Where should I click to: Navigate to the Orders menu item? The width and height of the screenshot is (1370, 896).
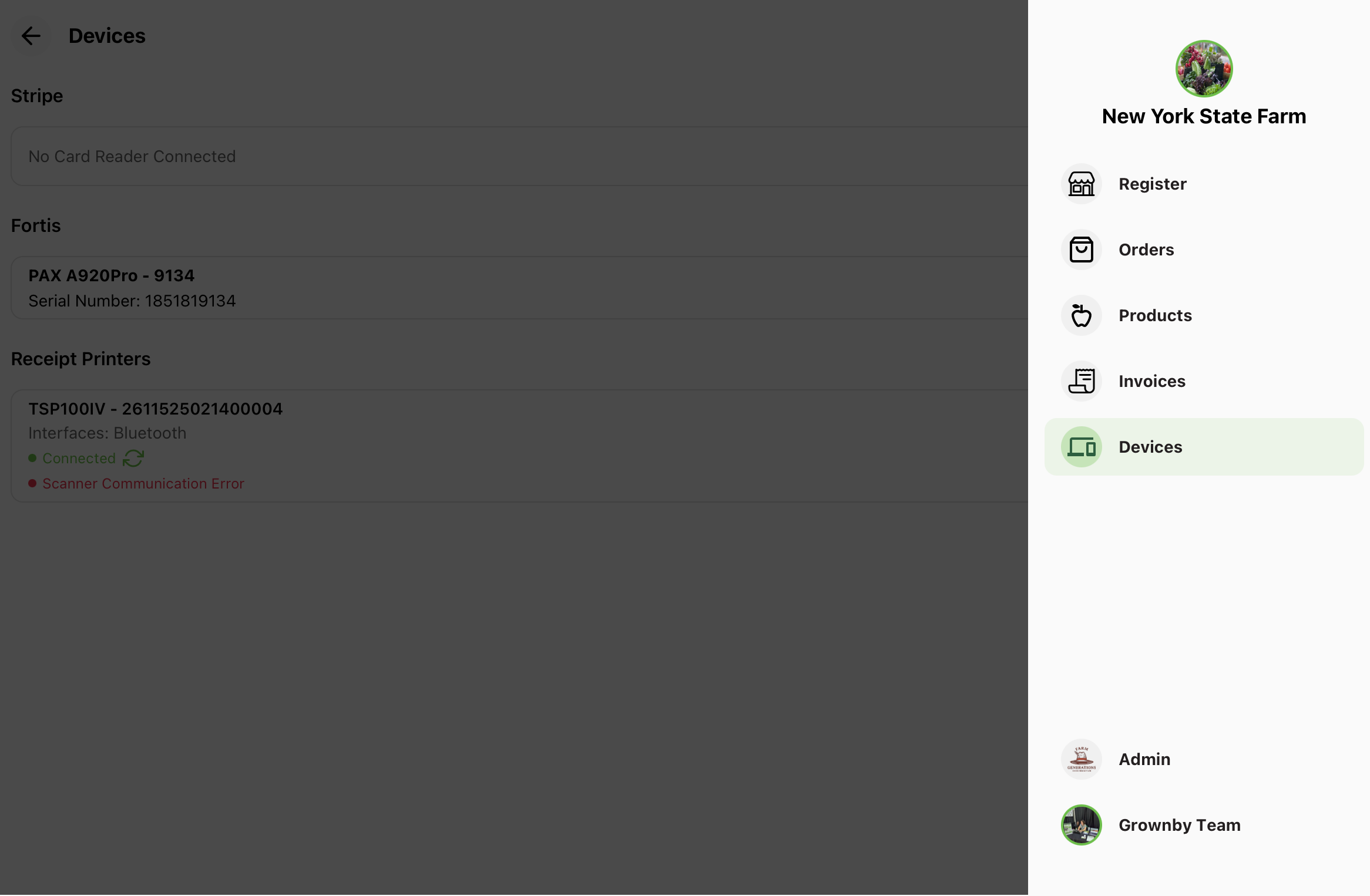tap(1204, 250)
